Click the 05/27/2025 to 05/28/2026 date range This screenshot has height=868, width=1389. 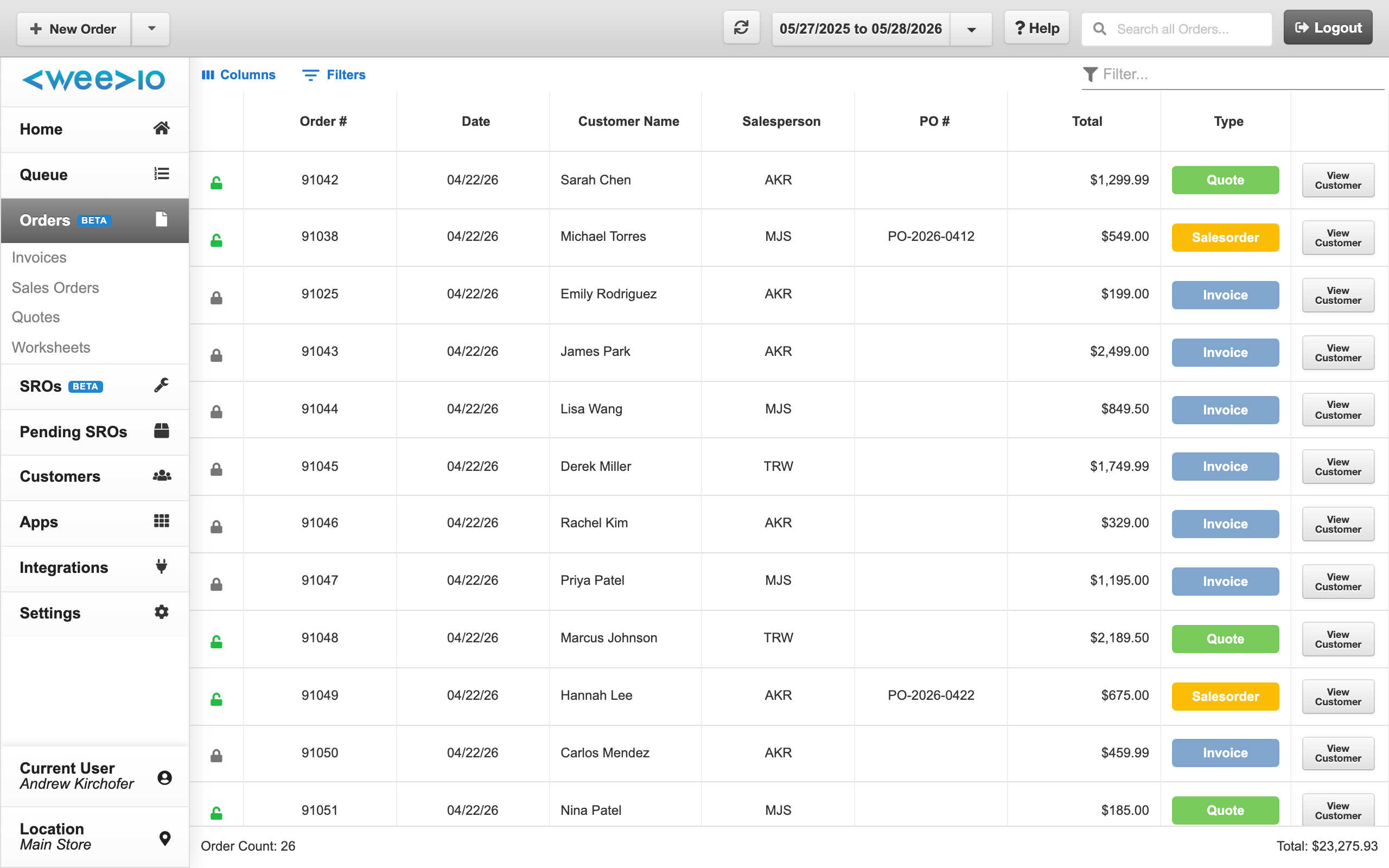point(861,29)
